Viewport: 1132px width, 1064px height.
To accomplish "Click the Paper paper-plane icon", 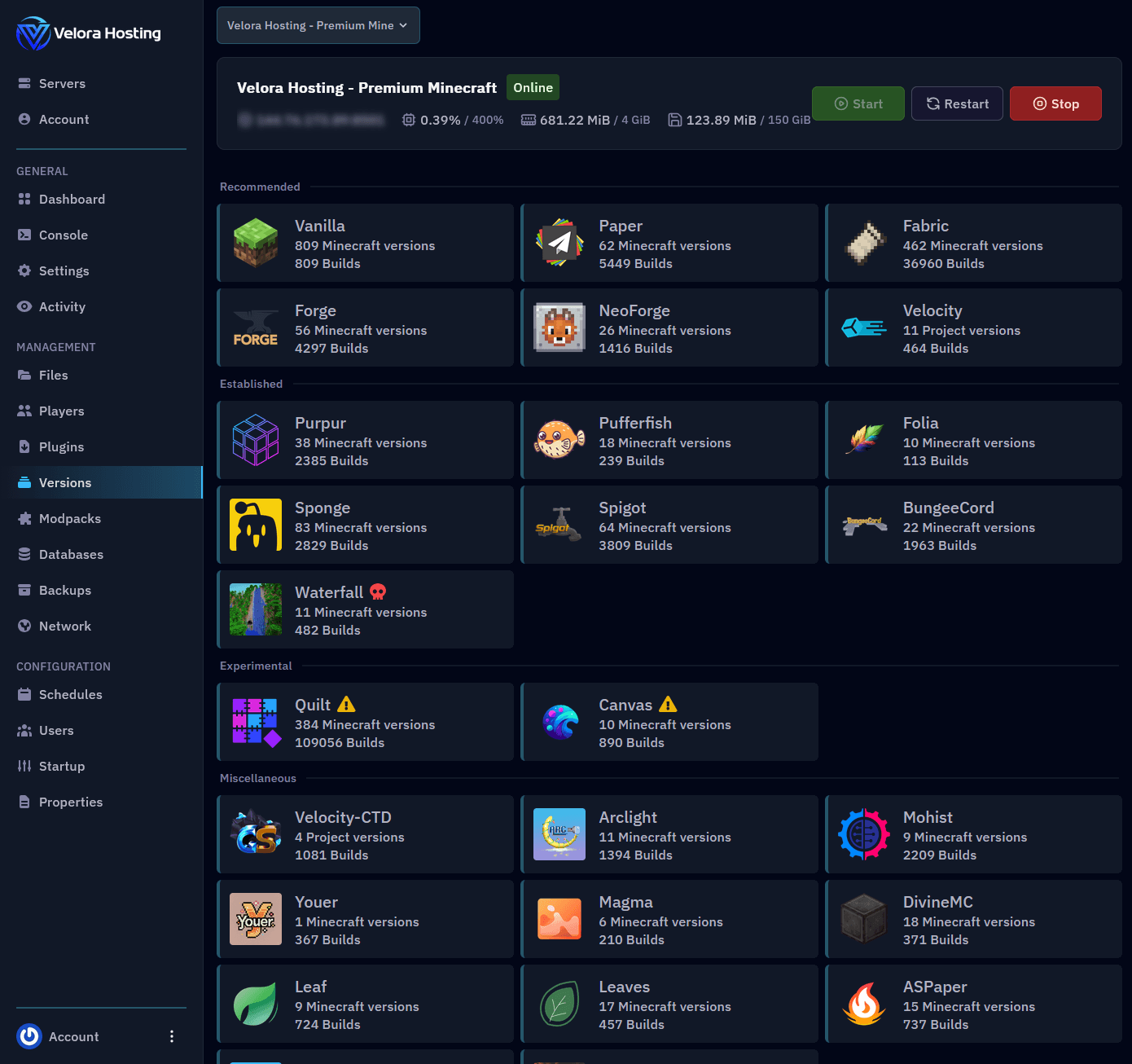I will click(559, 244).
